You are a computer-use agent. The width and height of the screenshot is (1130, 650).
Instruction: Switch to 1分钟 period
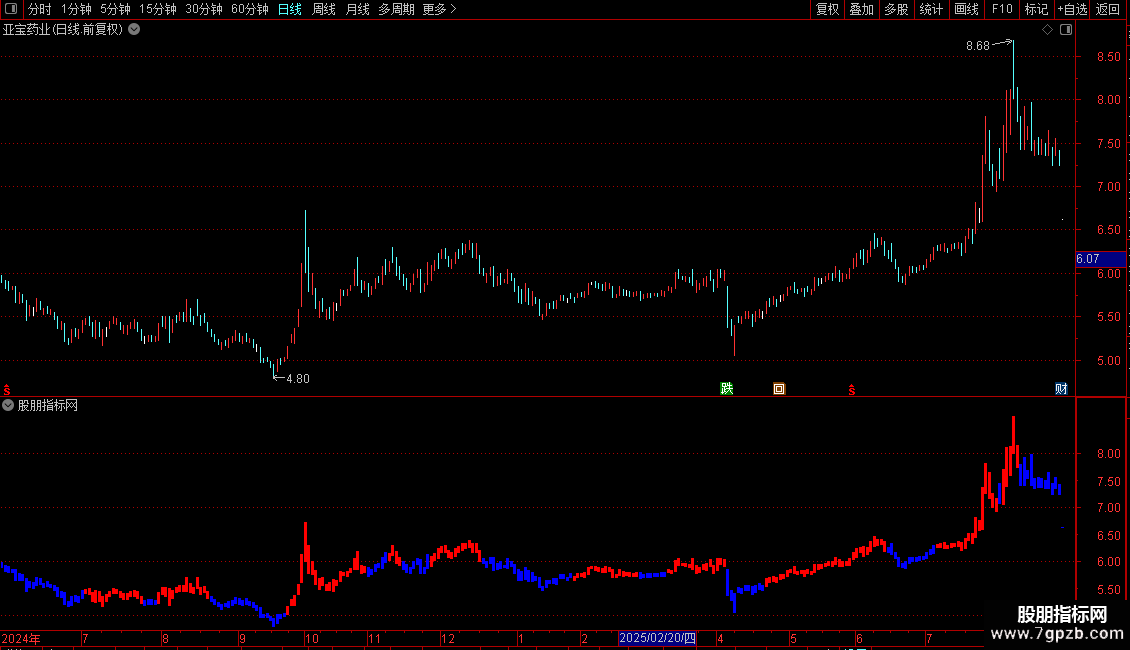(76, 9)
